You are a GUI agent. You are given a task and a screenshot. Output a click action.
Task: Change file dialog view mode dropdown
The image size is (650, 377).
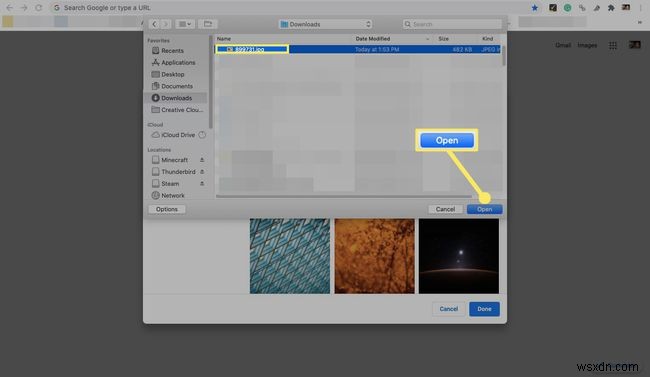tap(184, 24)
